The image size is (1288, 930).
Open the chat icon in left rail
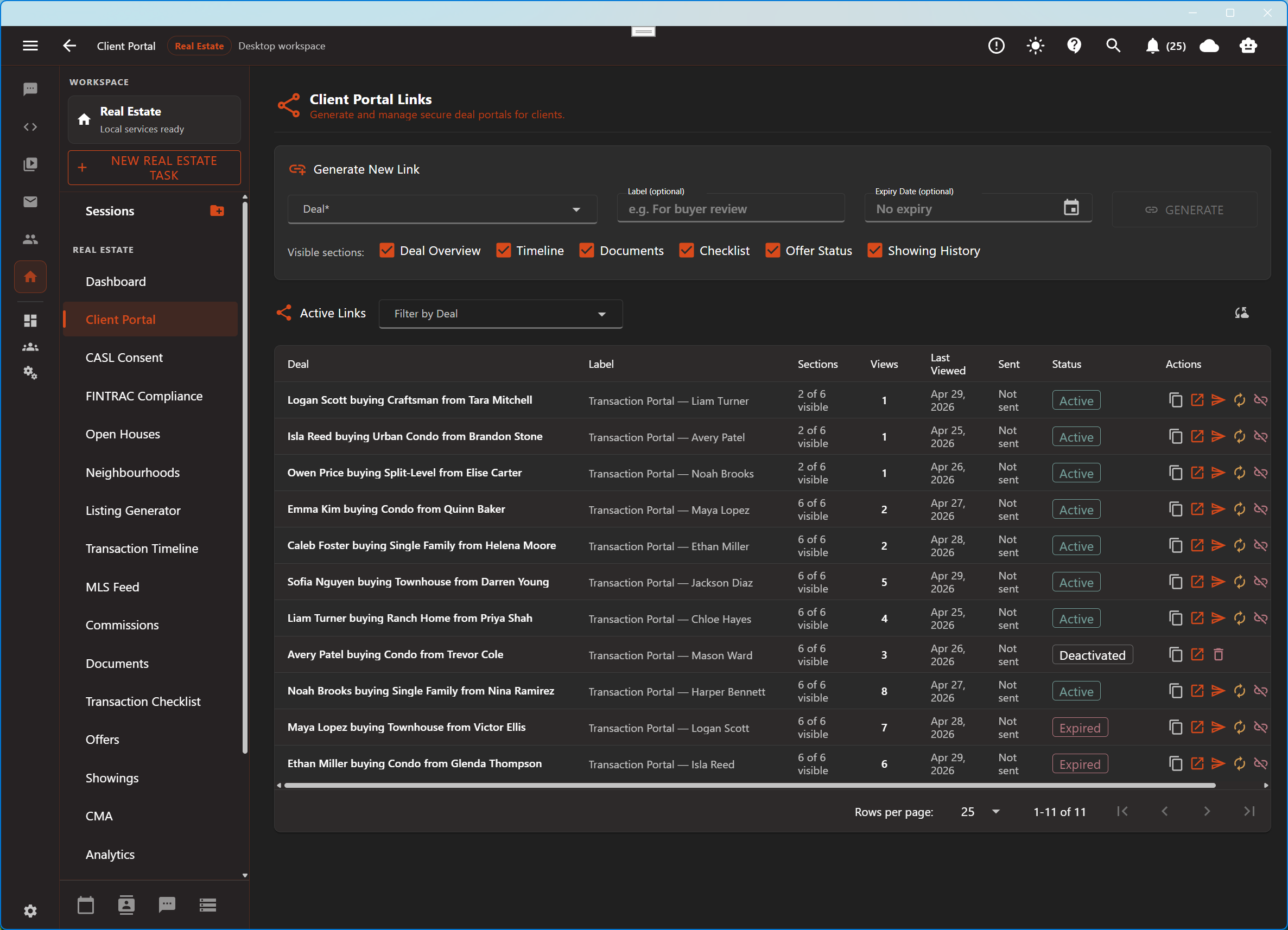coord(30,89)
